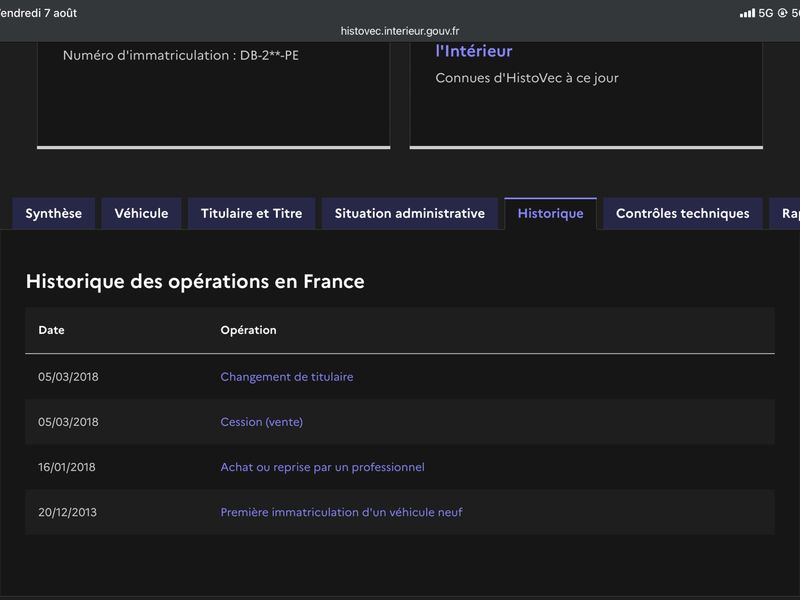This screenshot has width=800, height=600.
Task: Click the Historique des opérations en France heading
Action: tap(195, 281)
